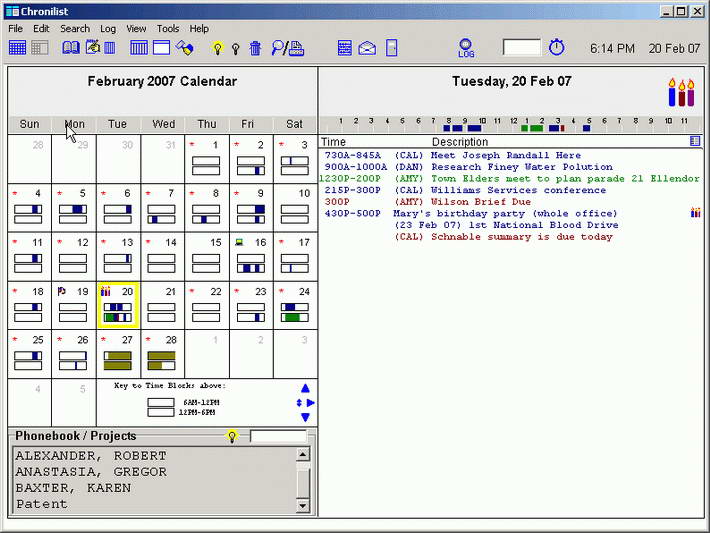The width and height of the screenshot is (710, 533).
Task: Open the Edit menu
Action: point(41,29)
